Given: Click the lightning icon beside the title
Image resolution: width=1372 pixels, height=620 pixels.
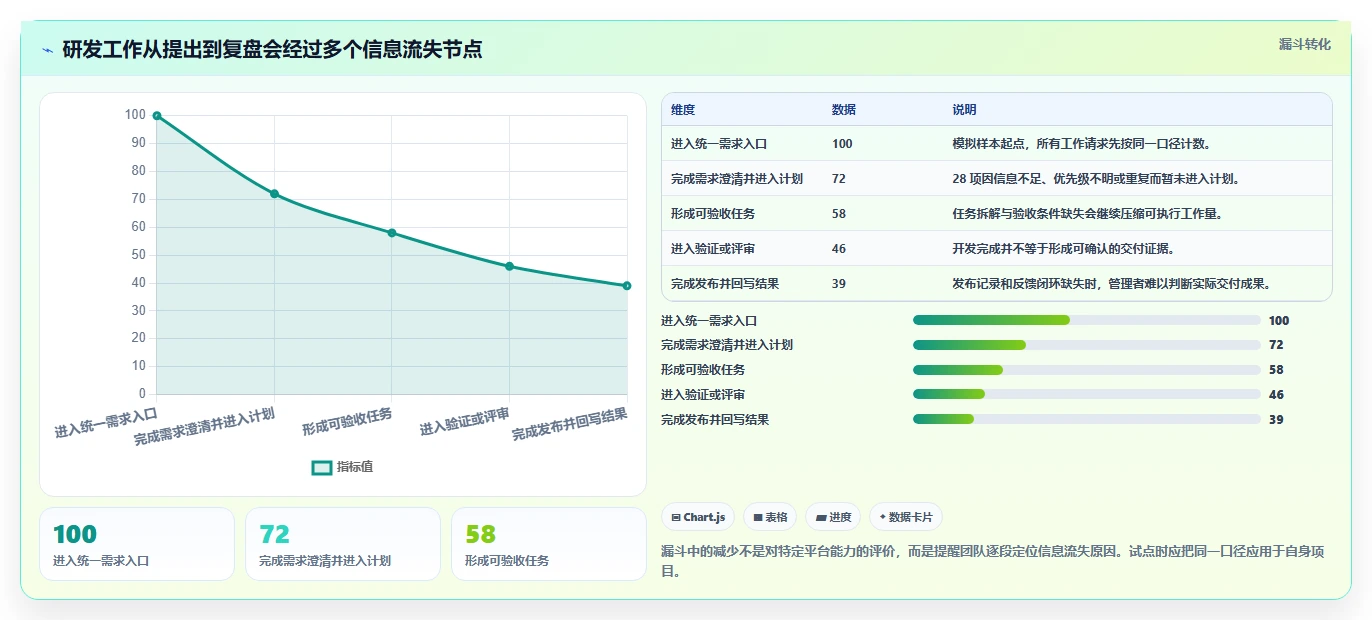Looking at the screenshot, I should point(47,50).
